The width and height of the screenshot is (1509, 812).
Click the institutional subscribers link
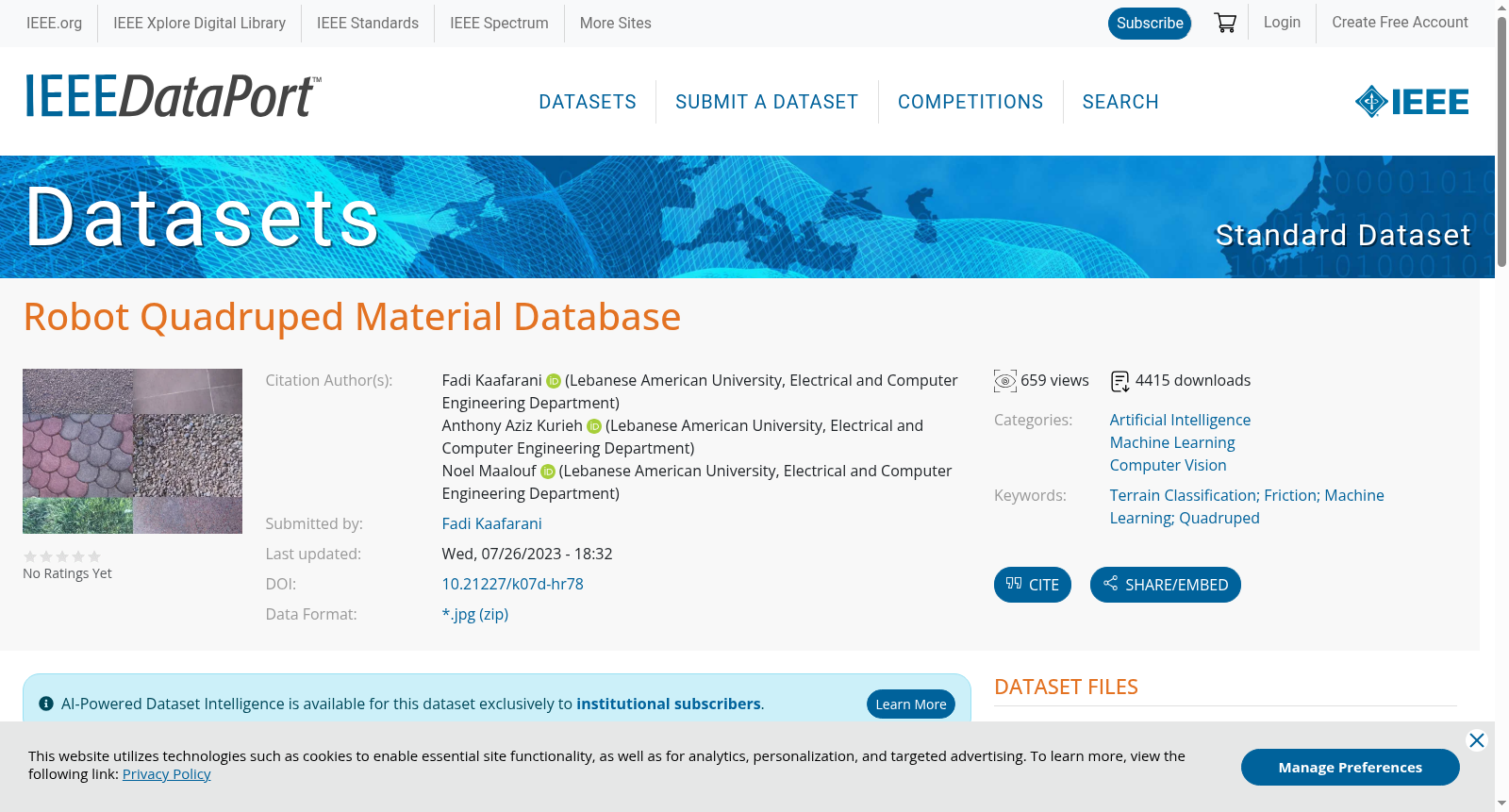click(669, 704)
